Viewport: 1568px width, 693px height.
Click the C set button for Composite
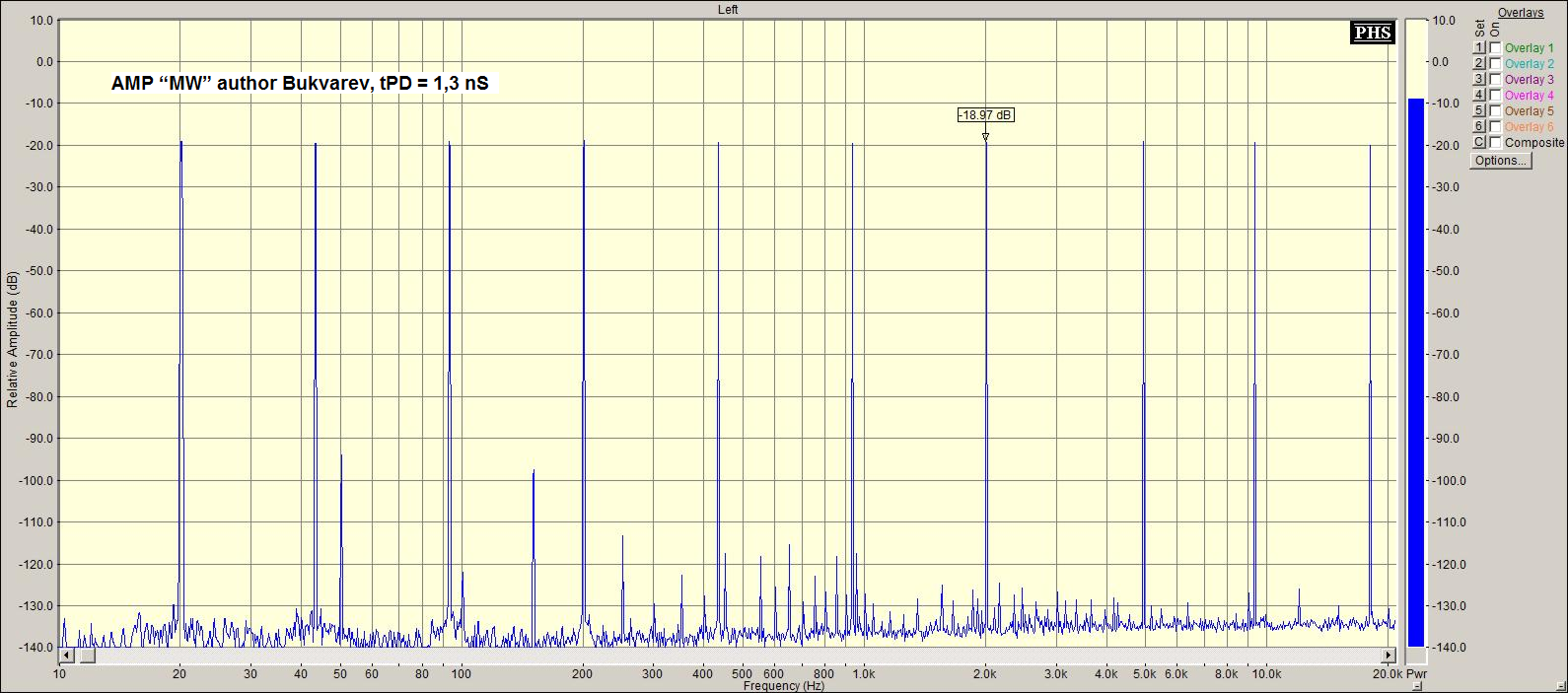click(1478, 143)
